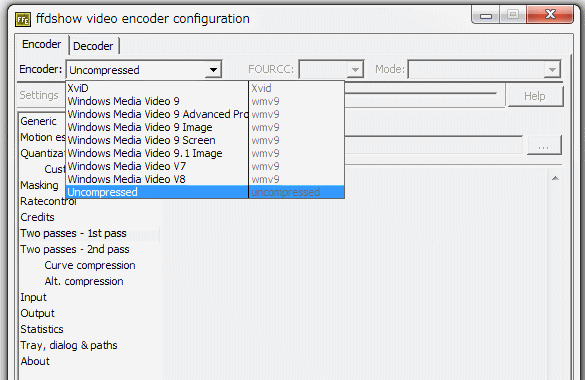
Task: Pick Windows Media Video V8 option
Action: [x=157, y=179]
